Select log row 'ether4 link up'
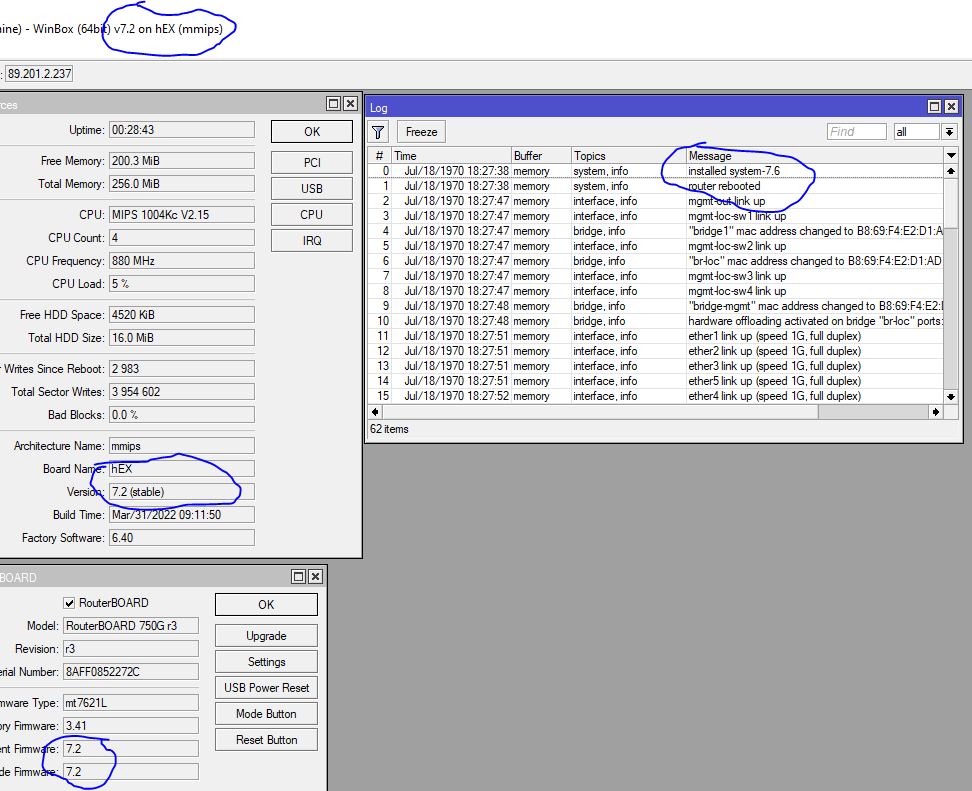This screenshot has height=791, width=972. pyautogui.click(x=656, y=396)
